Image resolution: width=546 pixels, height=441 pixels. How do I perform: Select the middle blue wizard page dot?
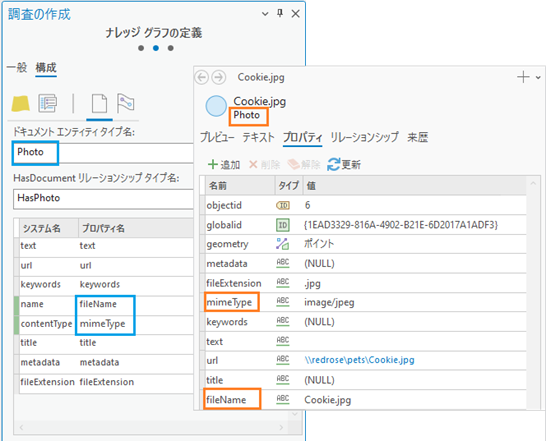[x=156, y=48]
